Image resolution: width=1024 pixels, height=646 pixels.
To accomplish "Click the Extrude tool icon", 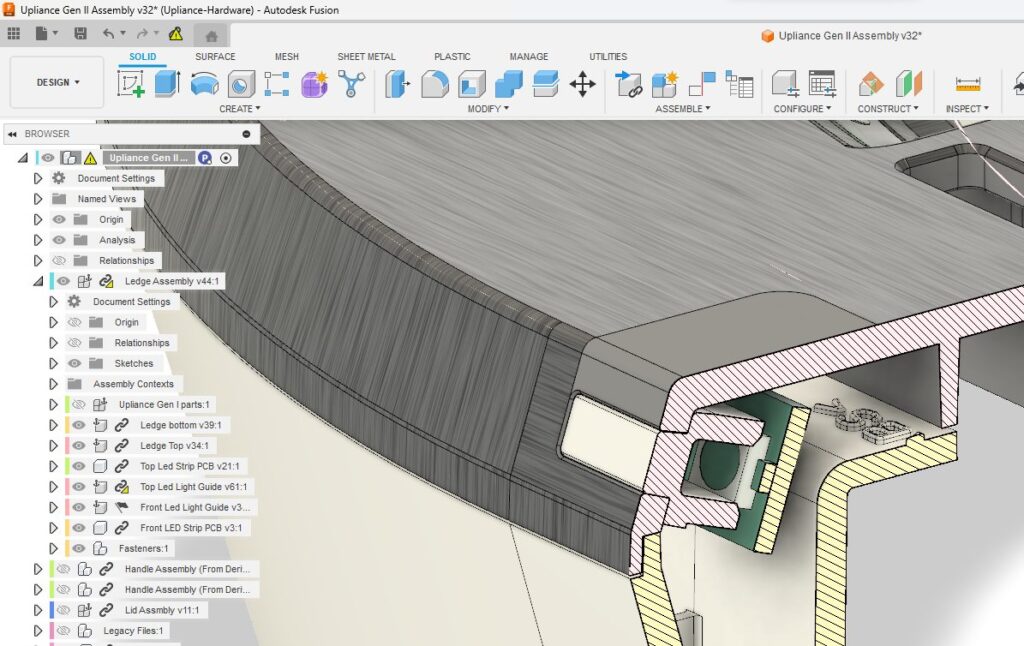I will click(x=167, y=84).
